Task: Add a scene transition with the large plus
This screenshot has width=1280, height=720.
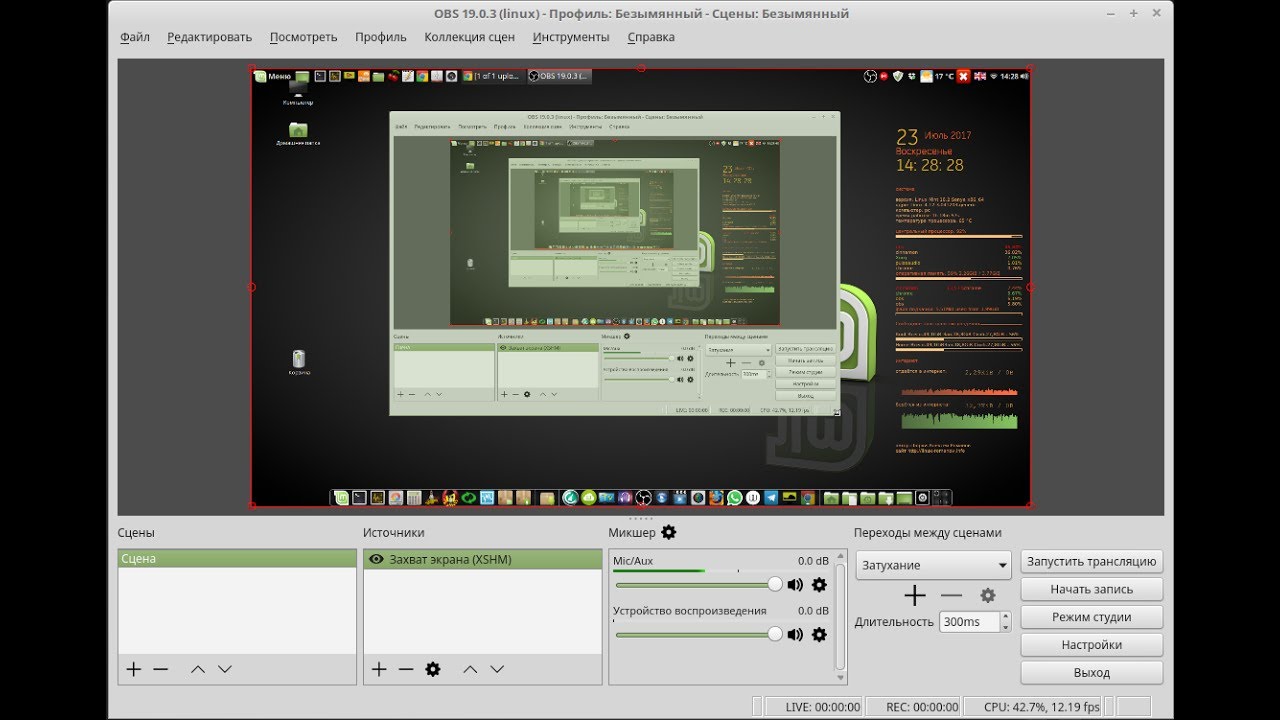Action: (915, 596)
